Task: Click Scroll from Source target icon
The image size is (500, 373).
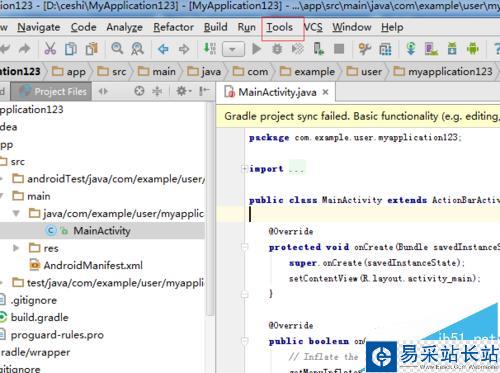Action: coord(139,91)
